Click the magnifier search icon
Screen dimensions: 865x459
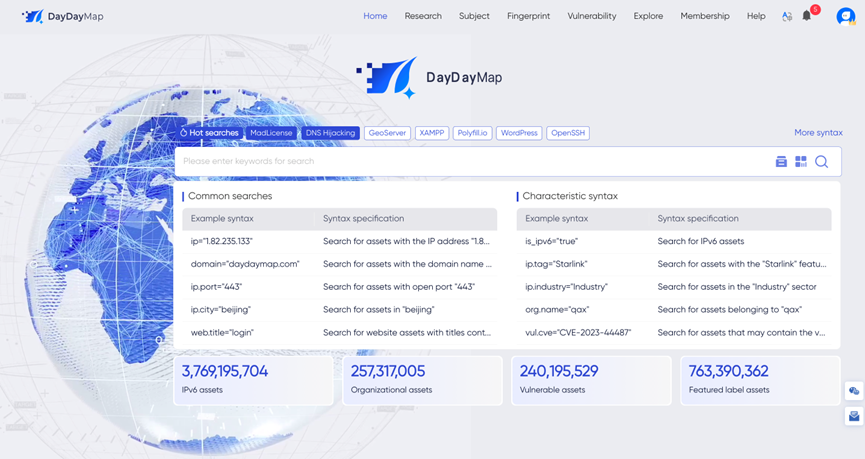pos(821,161)
